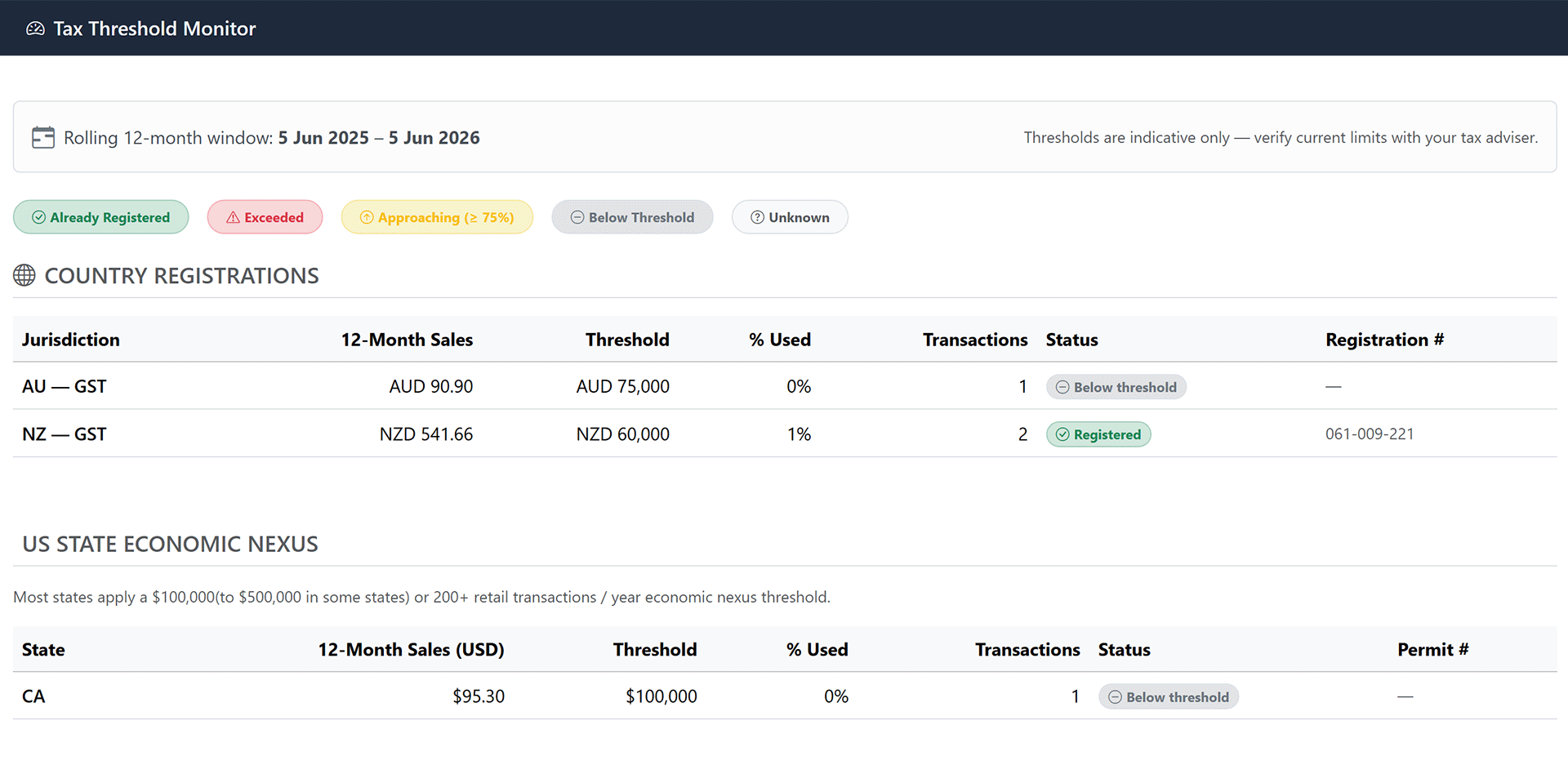
Task: Click the Below threshold badge for AU
Action: [x=1116, y=387]
